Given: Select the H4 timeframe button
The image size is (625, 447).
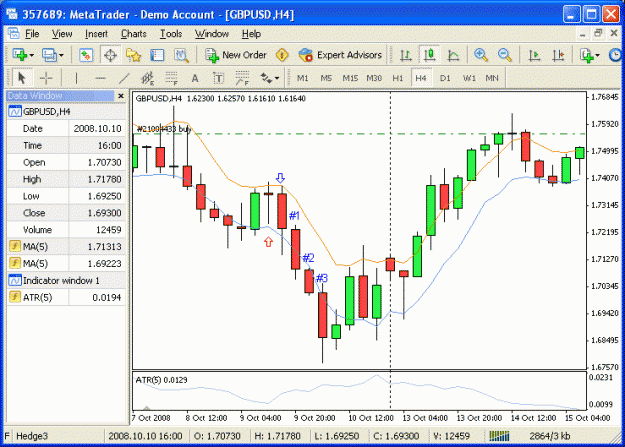Looking at the screenshot, I should pos(421,78).
